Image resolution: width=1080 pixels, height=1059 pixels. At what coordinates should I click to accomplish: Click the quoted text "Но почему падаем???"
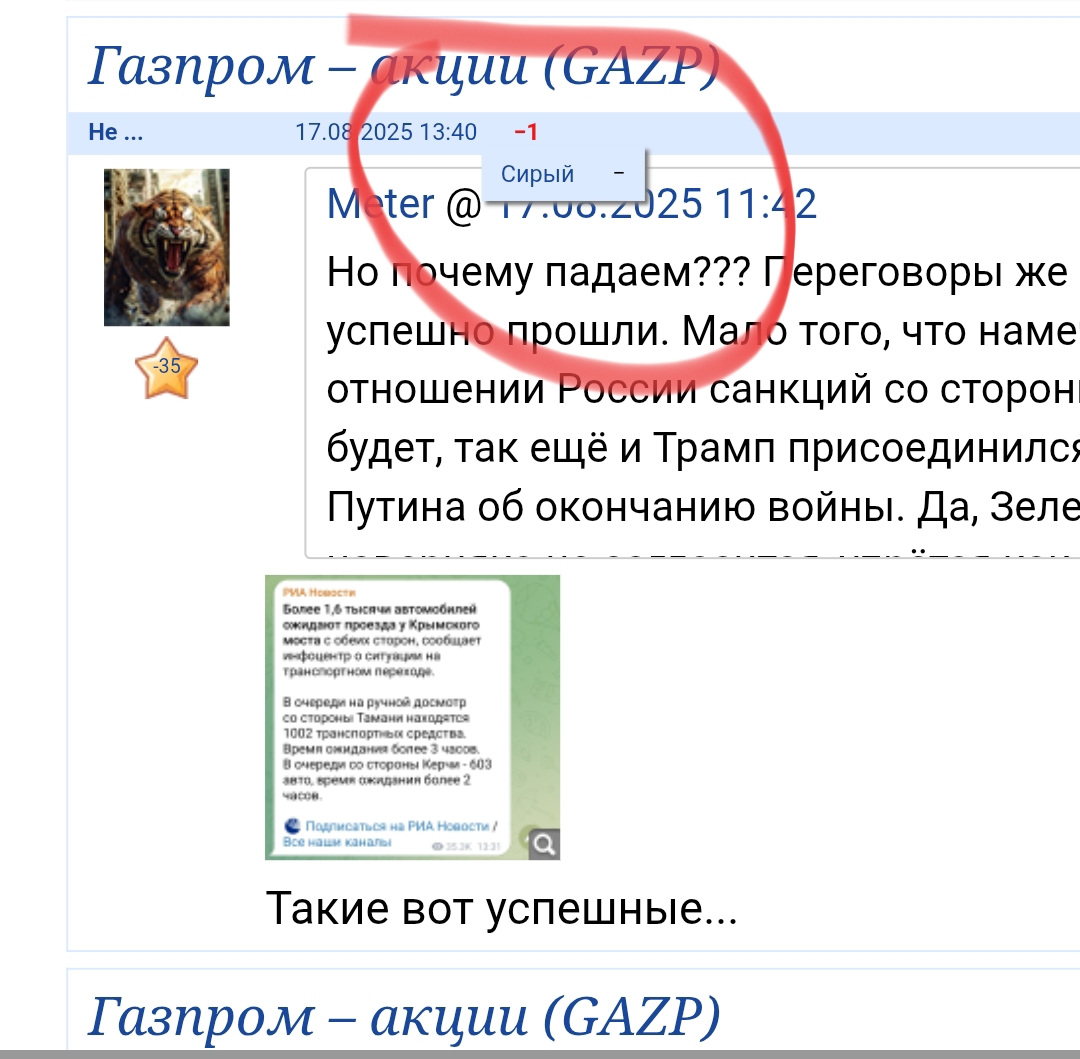click(539, 272)
